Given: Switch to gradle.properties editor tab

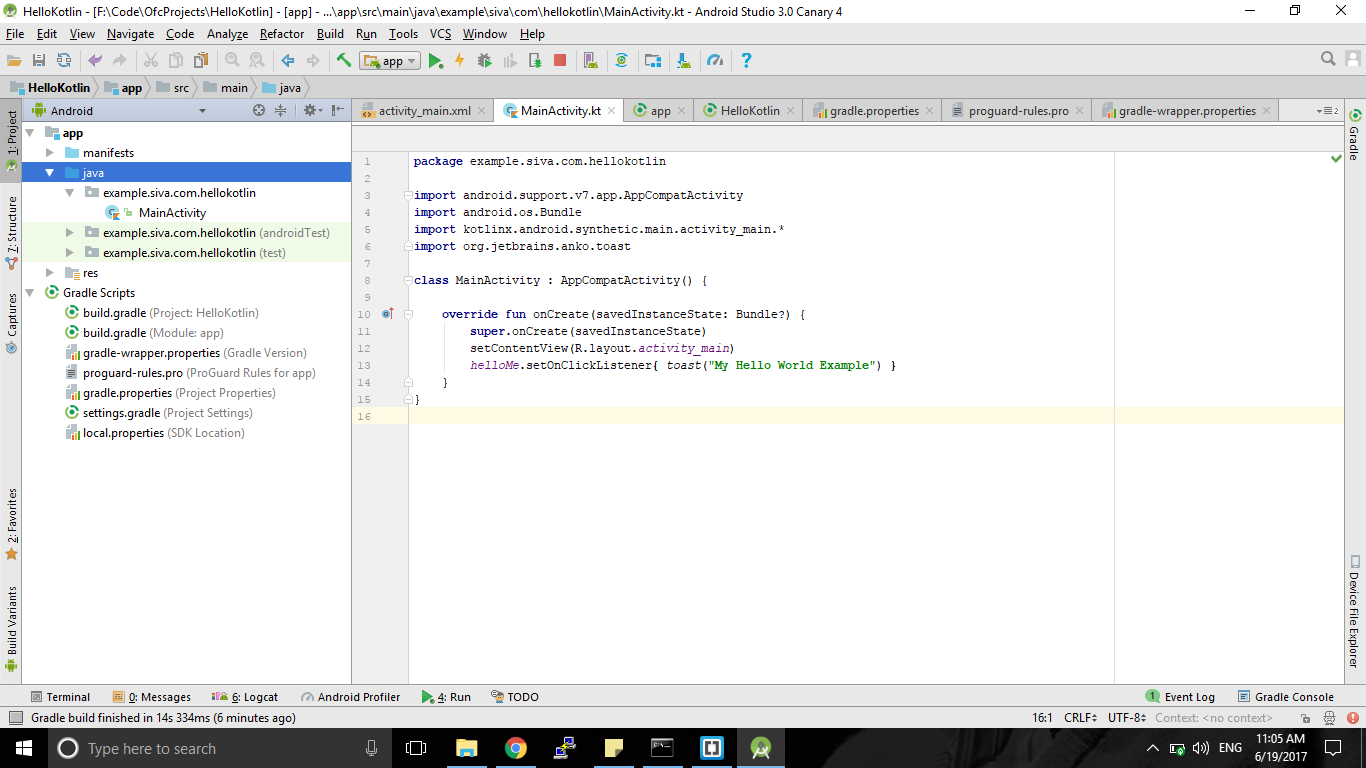Looking at the screenshot, I should (x=873, y=111).
